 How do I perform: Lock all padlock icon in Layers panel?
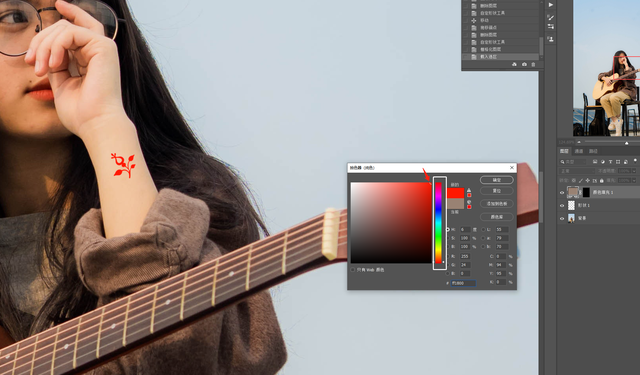(x=602, y=181)
